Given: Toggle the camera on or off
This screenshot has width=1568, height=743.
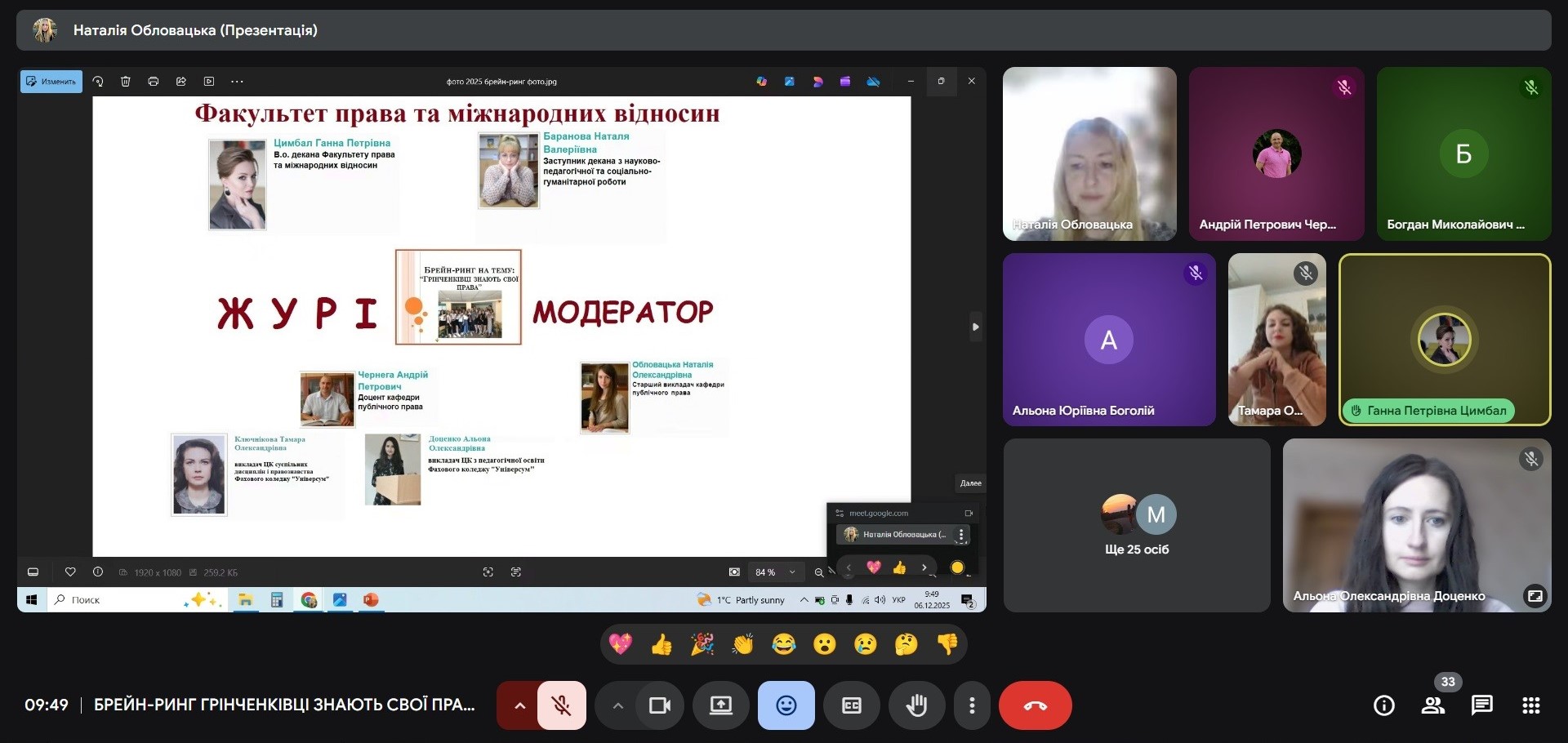Looking at the screenshot, I should (x=659, y=705).
